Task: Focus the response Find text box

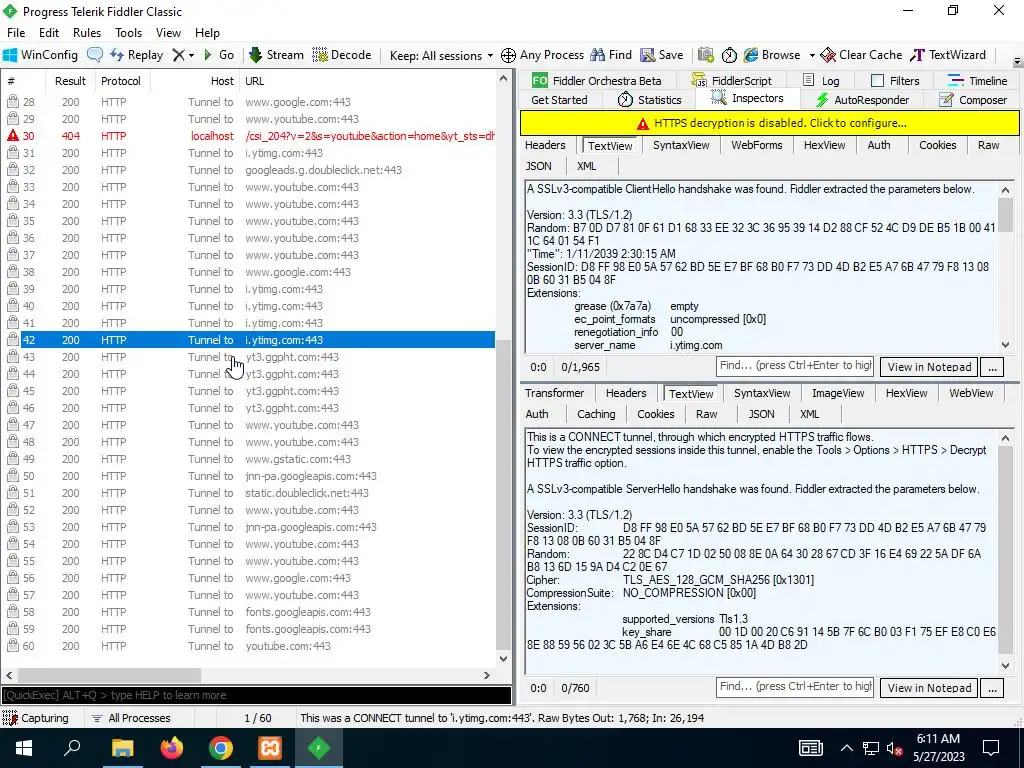Action: 795,687
